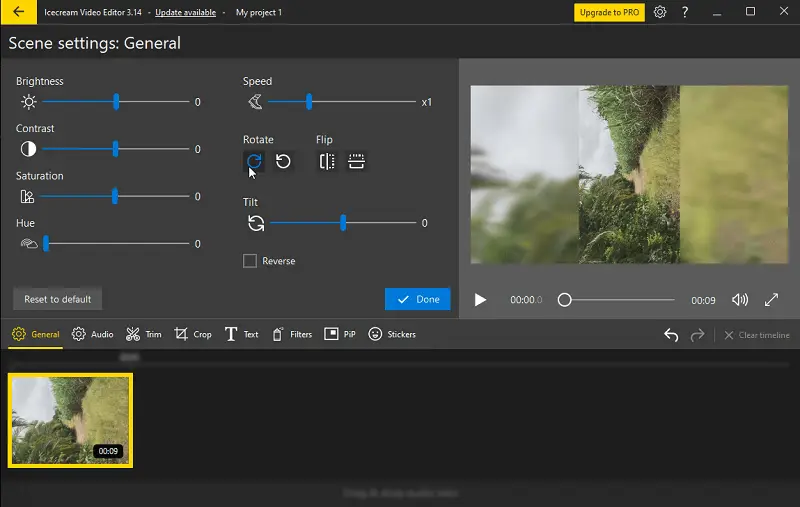
Task: Rotate the scene clockwise
Action: 254,161
